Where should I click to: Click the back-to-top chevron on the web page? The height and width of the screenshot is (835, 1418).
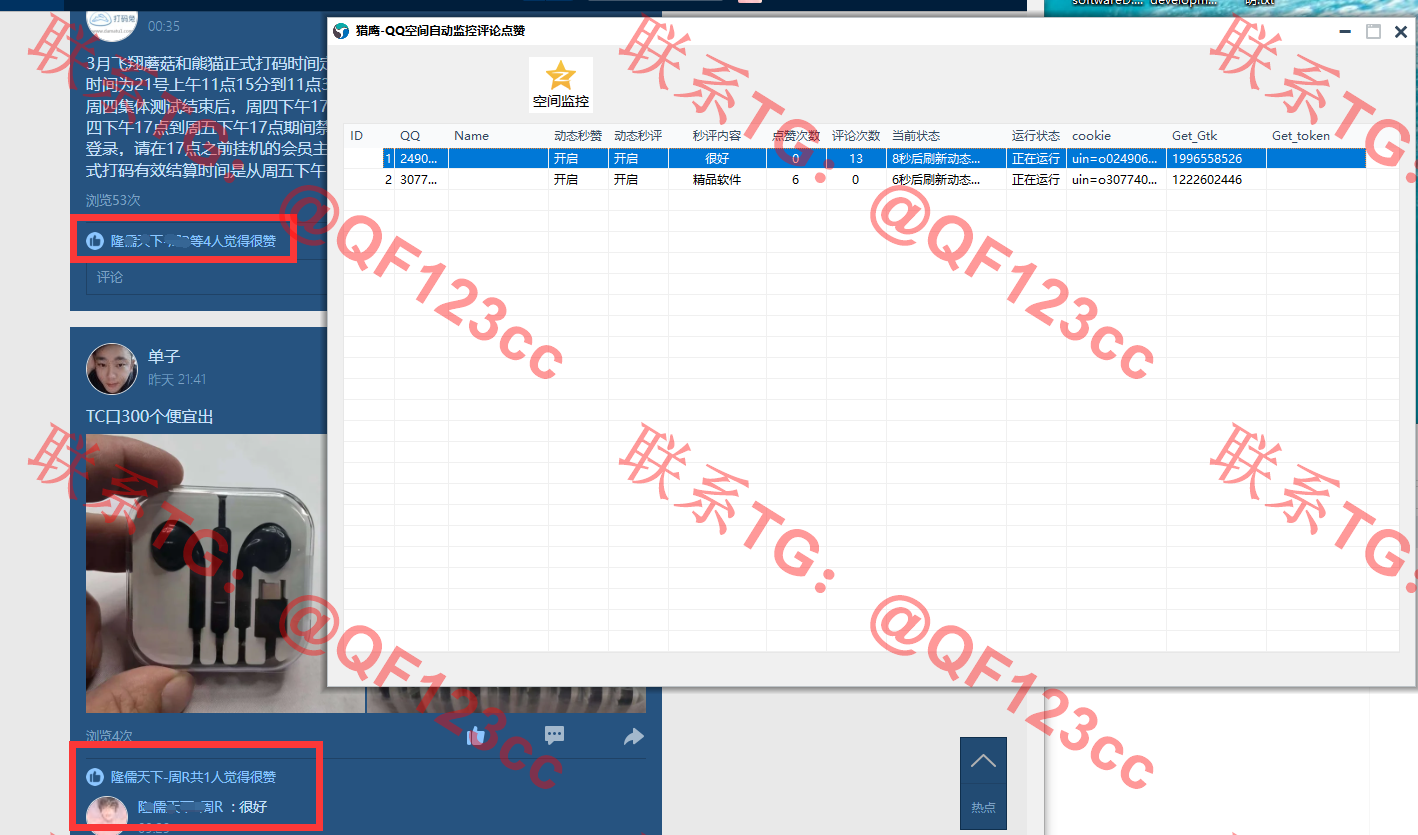983,761
